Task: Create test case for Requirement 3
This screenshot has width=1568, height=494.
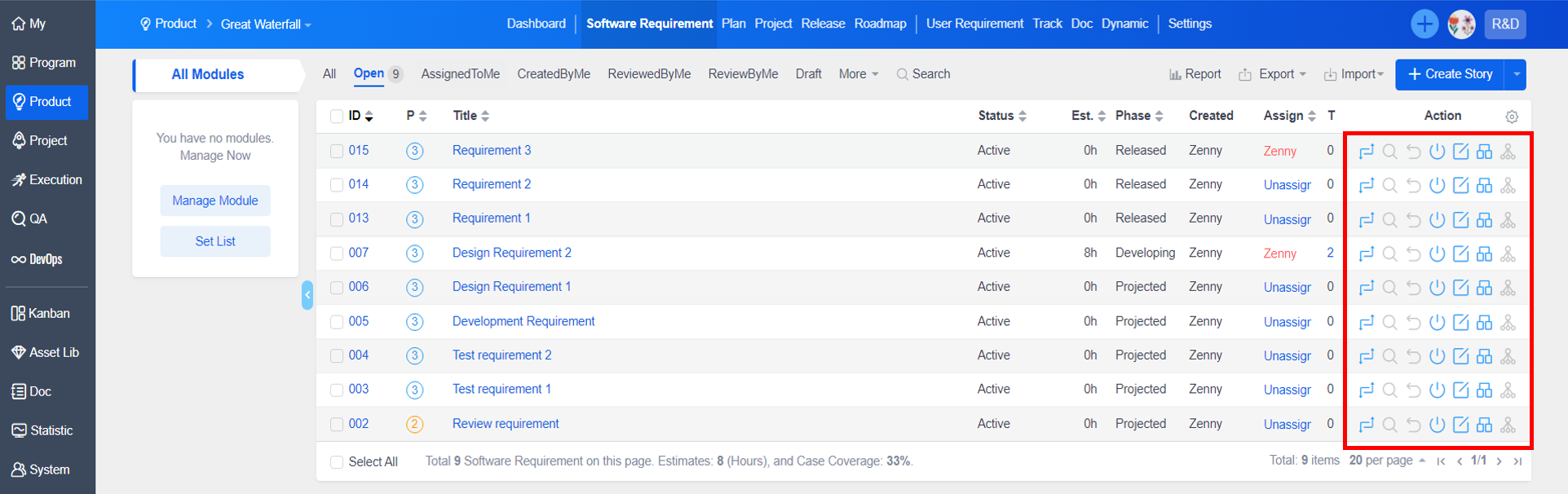Action: pos(1485,152)
